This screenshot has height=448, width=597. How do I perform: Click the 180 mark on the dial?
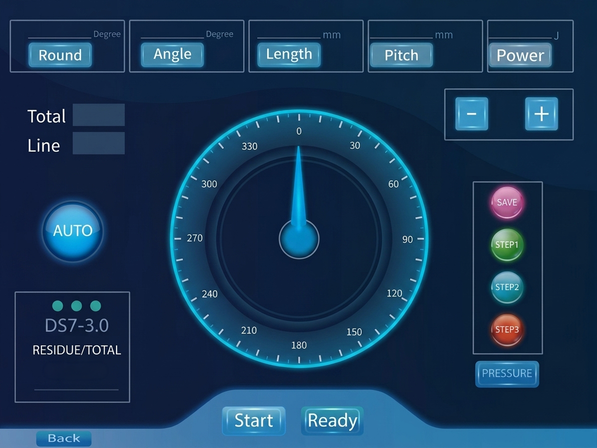(x=299, y=345)
